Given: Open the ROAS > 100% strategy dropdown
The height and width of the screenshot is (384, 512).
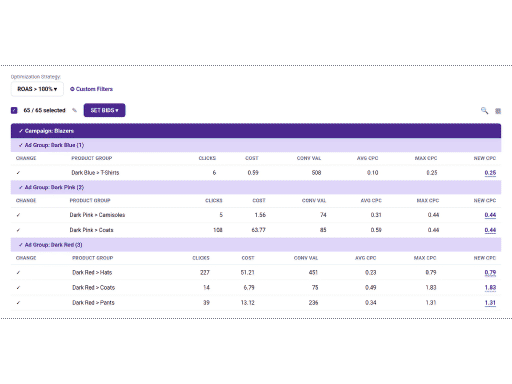Looking at the screenshot, I should (x=37, y=89).
